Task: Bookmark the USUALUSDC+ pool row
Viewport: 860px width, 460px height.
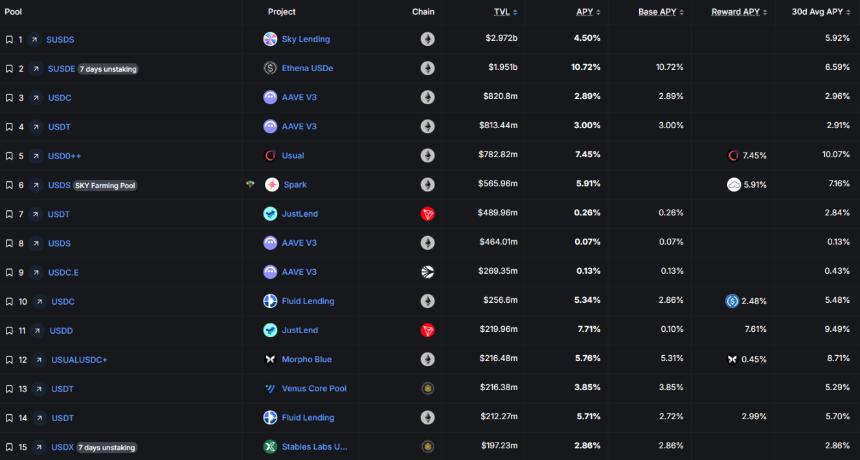Action: pos(9,360)
